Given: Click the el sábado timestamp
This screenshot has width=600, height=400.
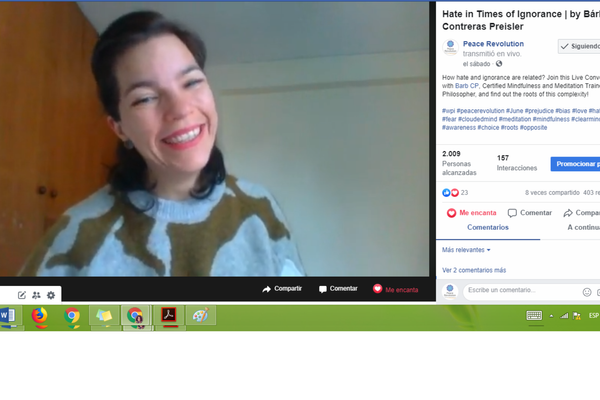Looking at the screenshot, I should [x=476, y=64].
